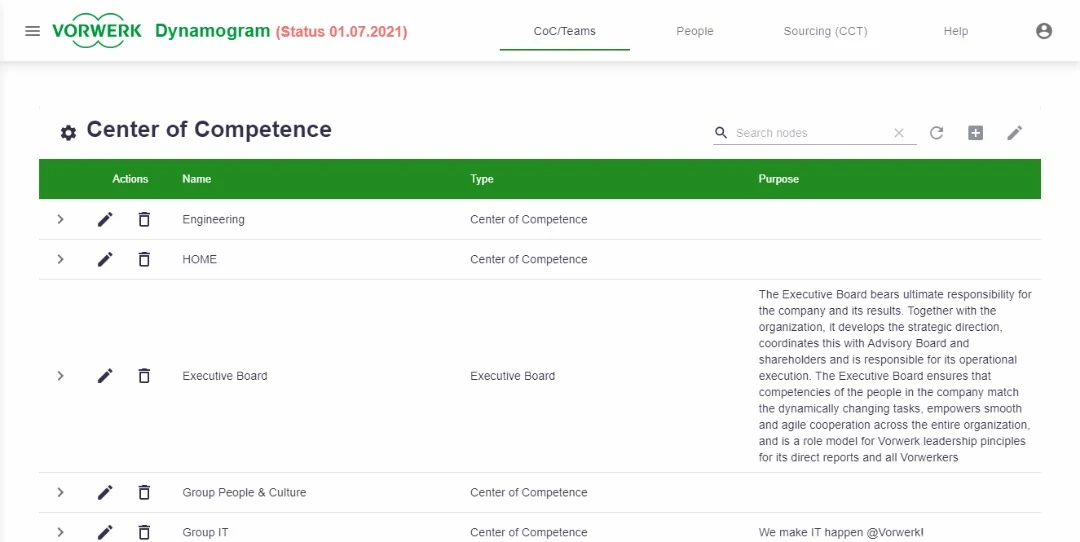Viewport: 1080px width, 542px height.
Task: Delete the Group People & Culture row
Action: tap(144, 492)
